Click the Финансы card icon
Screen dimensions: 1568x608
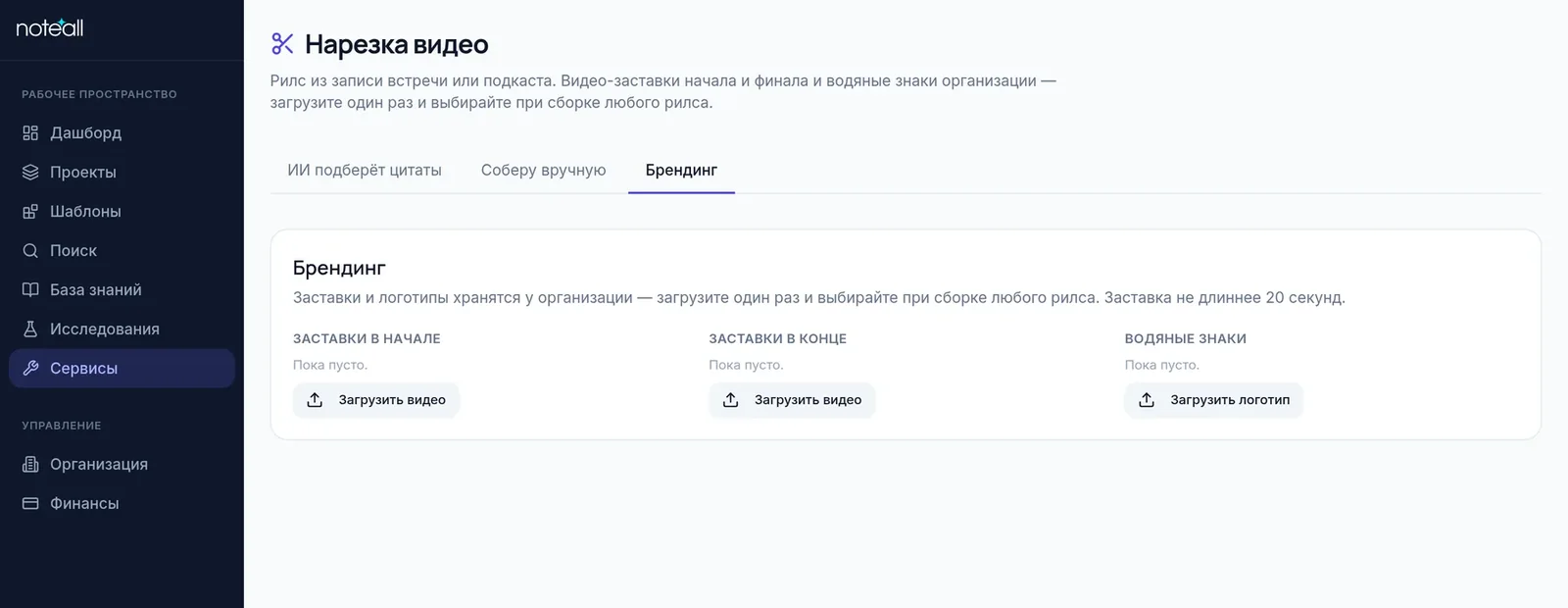(x=30, y=503)
